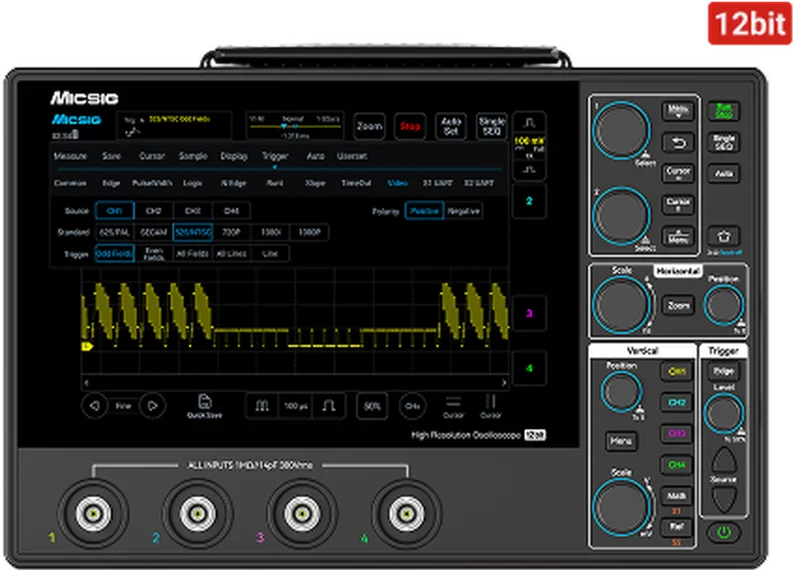Choose Positive polarity
Image resolution: width=800 pixels, height=570 pixels.
click(x=424, y=211)
